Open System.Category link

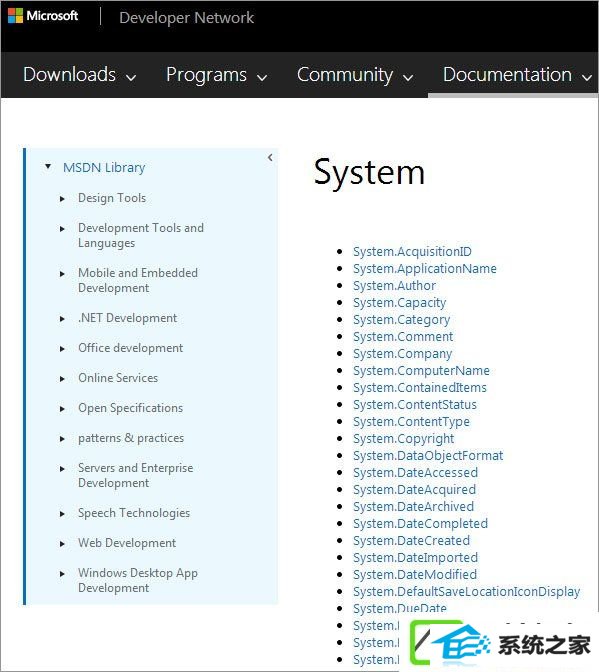pos(401,320)
